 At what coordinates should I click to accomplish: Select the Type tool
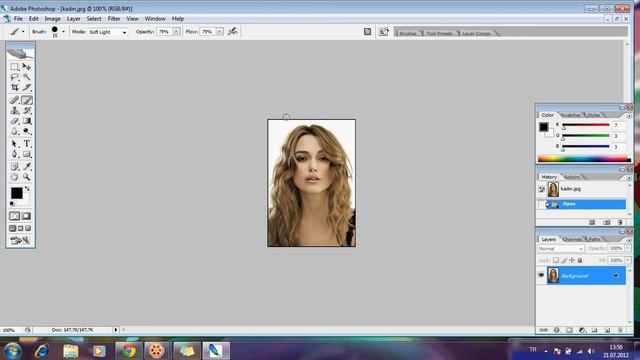[27, 144]
